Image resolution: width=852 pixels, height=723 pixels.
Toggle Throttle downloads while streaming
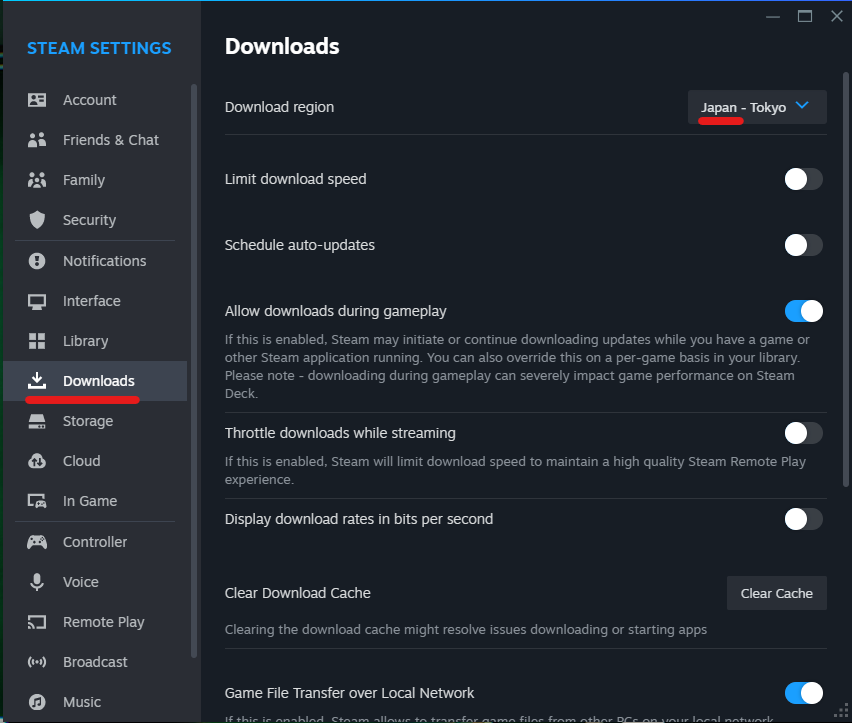(x=803, y=433)
